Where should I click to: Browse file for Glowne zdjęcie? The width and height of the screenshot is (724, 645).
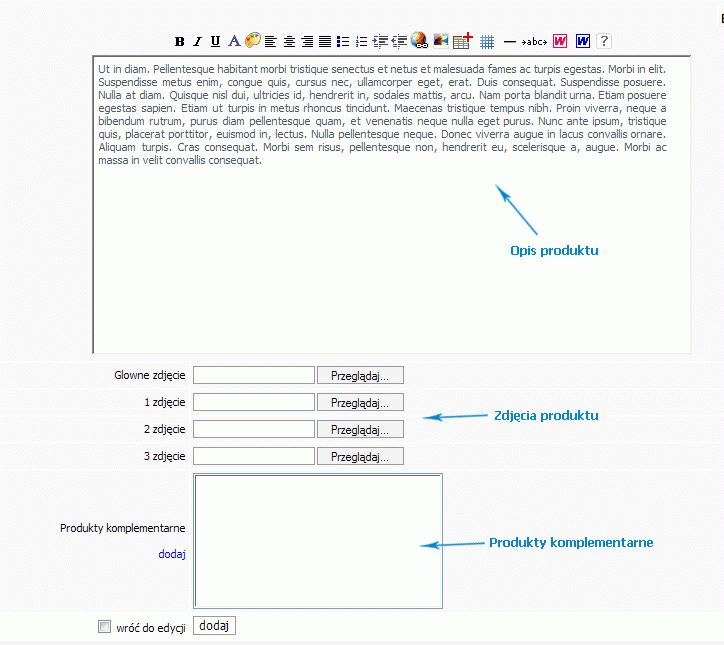[x=360, y=375]
